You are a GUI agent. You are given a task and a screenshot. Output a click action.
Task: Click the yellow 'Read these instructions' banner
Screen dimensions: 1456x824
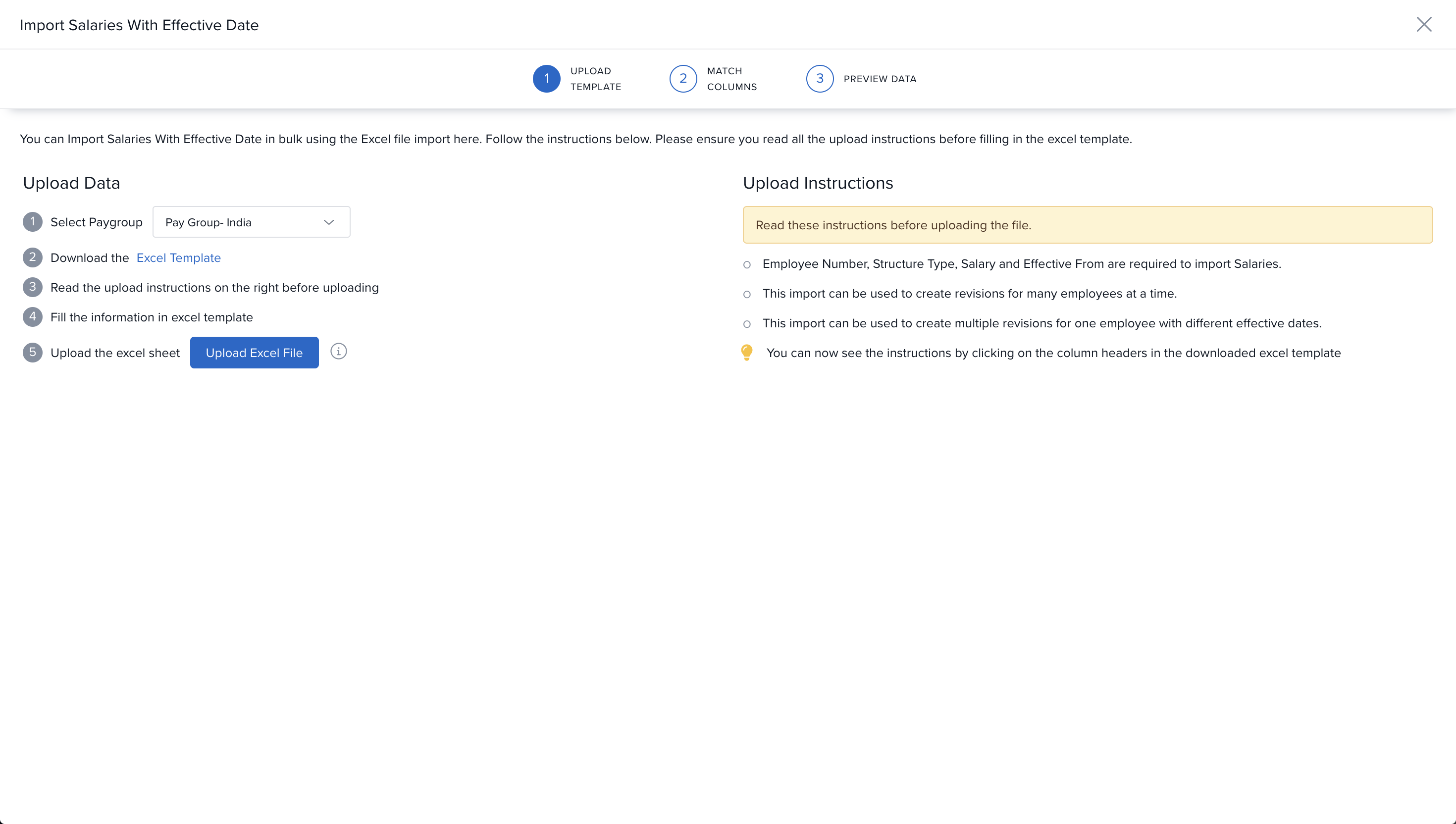pyautogui.click(x=1087, y=225)
